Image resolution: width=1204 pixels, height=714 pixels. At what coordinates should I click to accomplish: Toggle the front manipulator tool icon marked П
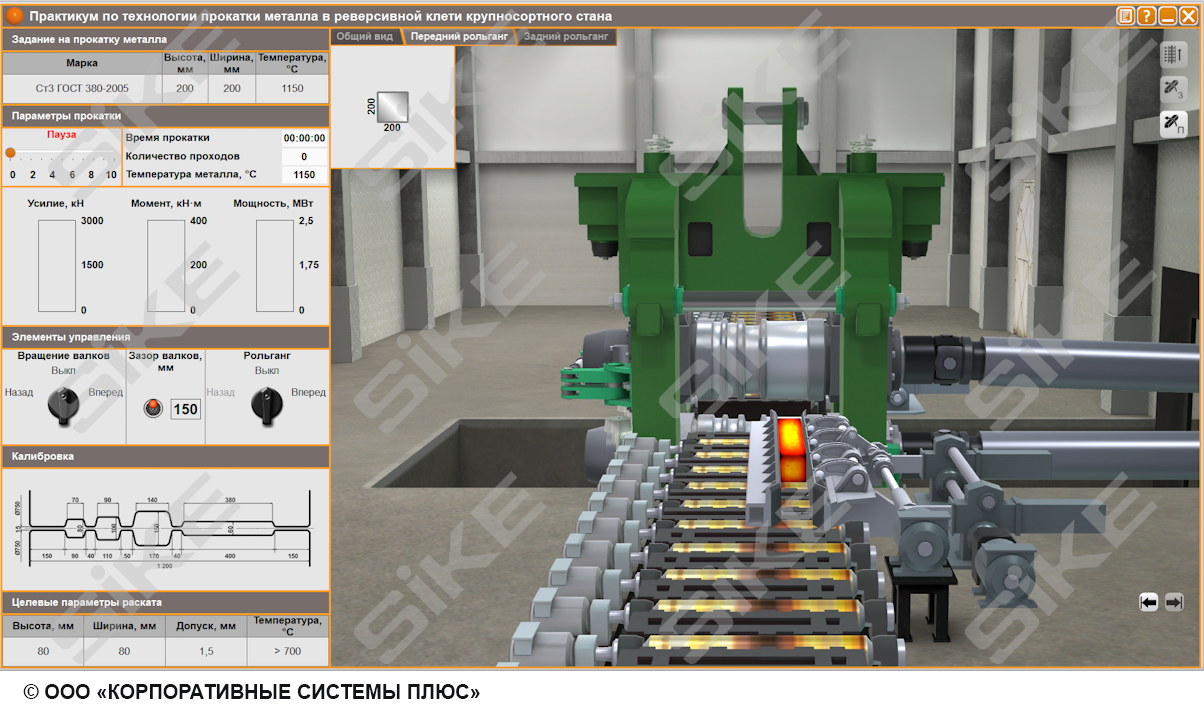(1173, 125)
